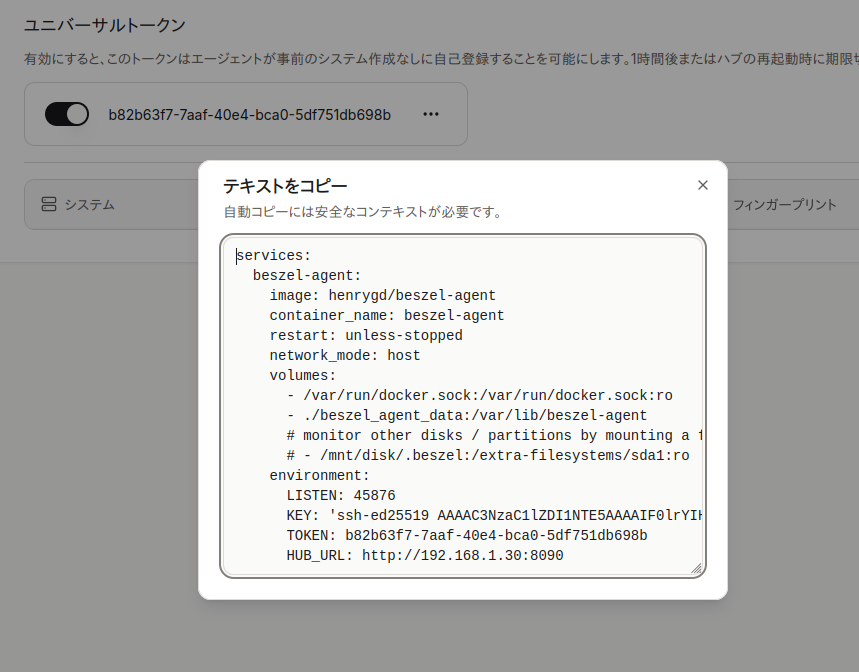Close the テキストをコピー dialog

click(702, 185)
